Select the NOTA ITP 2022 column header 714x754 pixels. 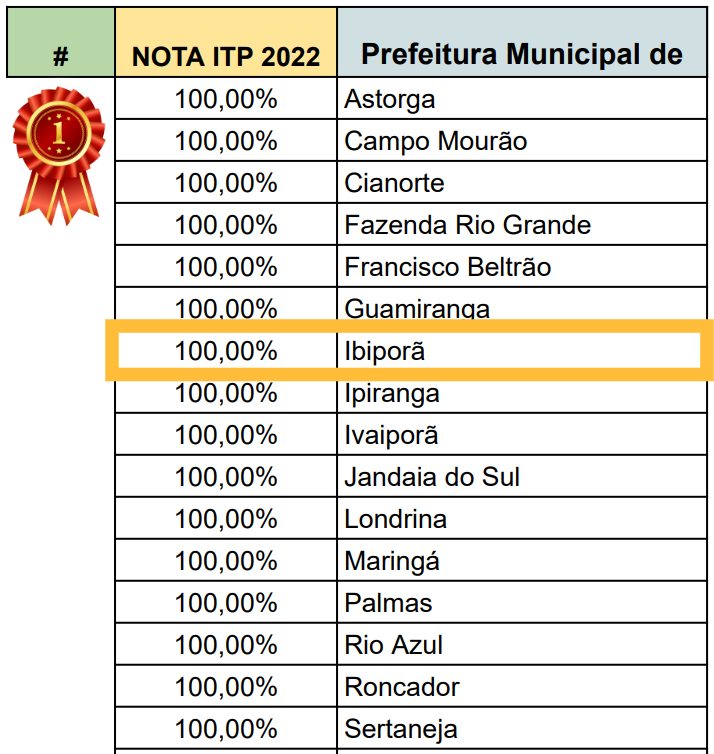tap(226, 42)
